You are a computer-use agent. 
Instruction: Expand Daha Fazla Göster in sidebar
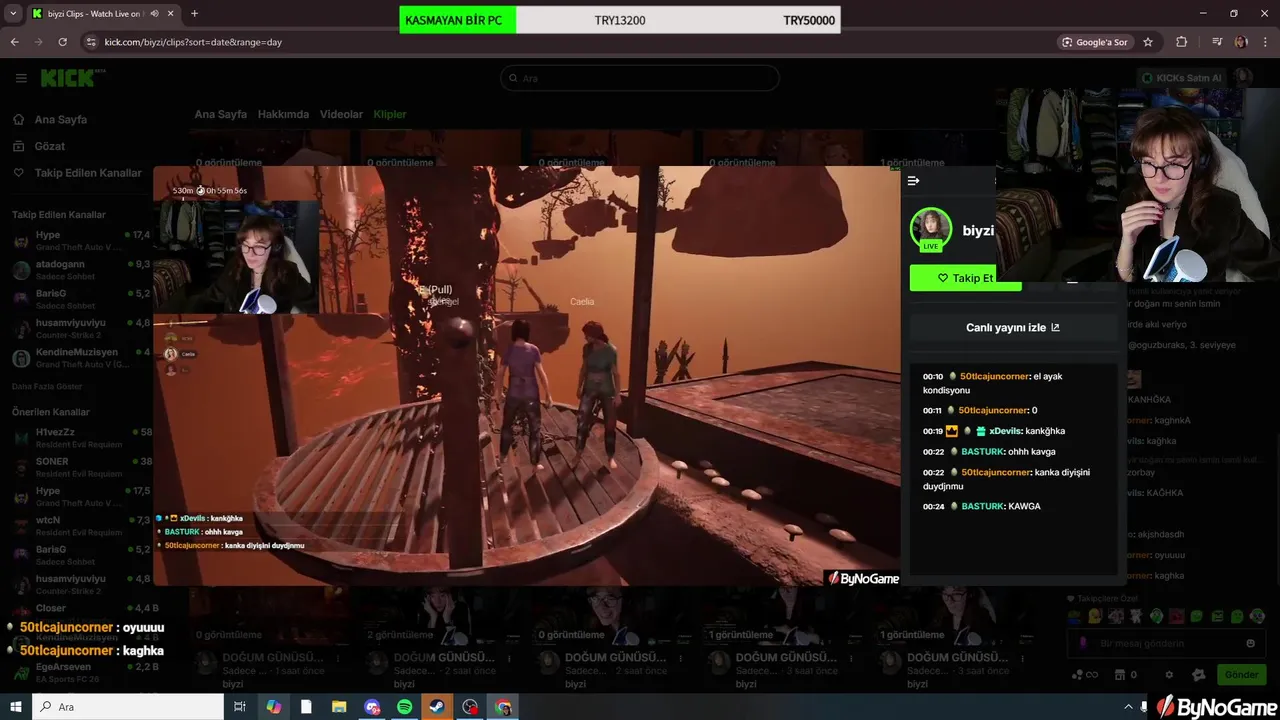tap(47, 386)
